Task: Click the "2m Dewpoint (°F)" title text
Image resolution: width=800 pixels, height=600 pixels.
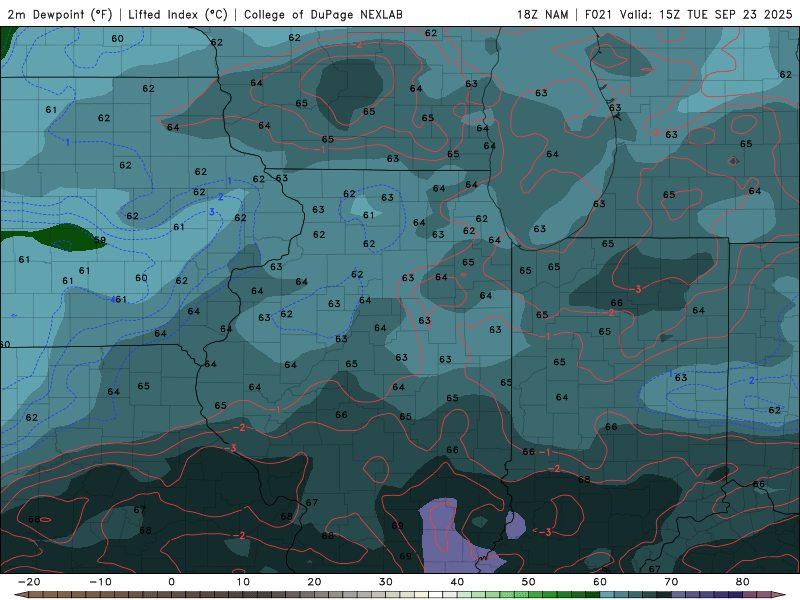Action: [60, 14]
